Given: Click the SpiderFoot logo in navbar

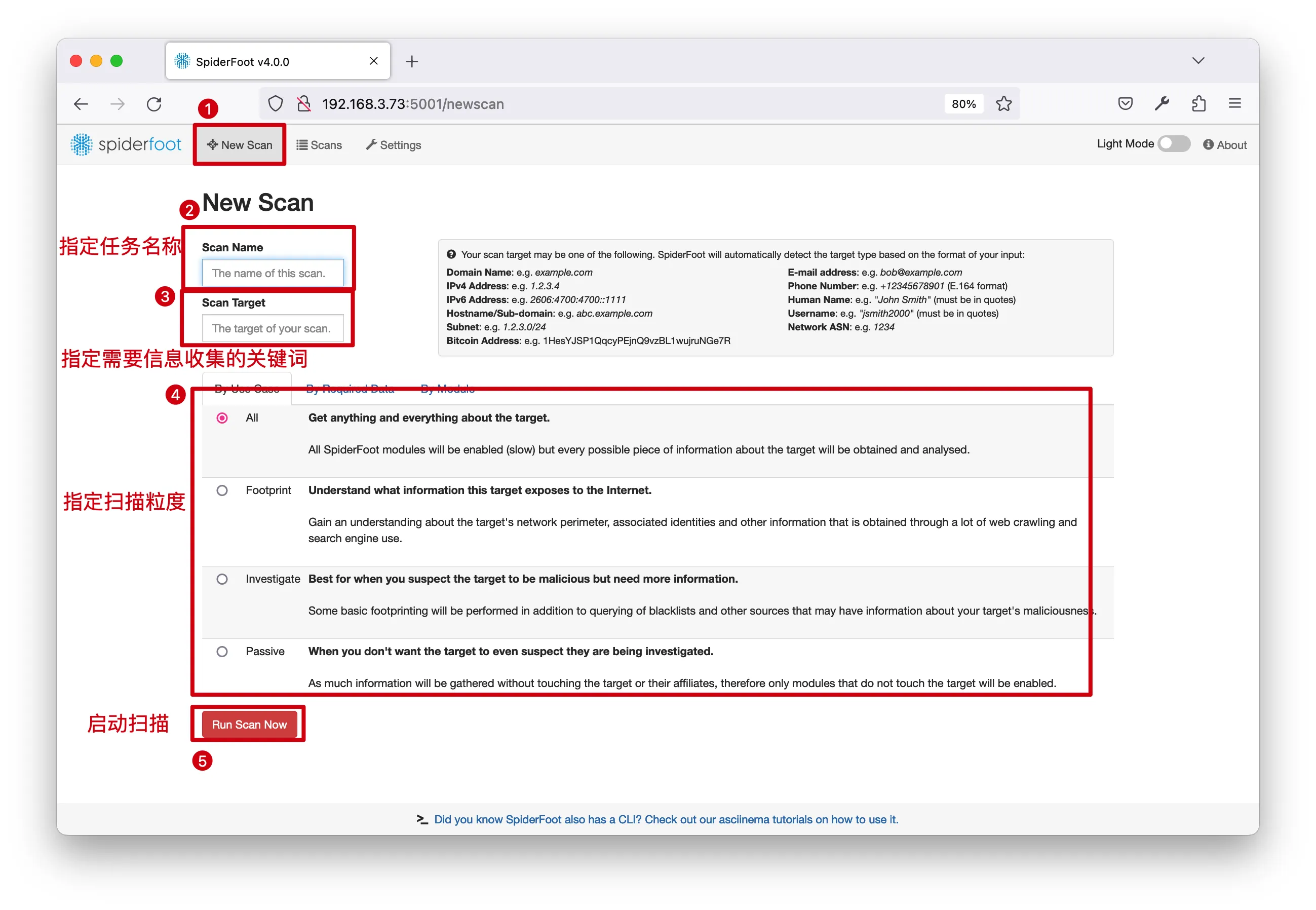Looking at the screenshot, I should [x=126, y=145].
